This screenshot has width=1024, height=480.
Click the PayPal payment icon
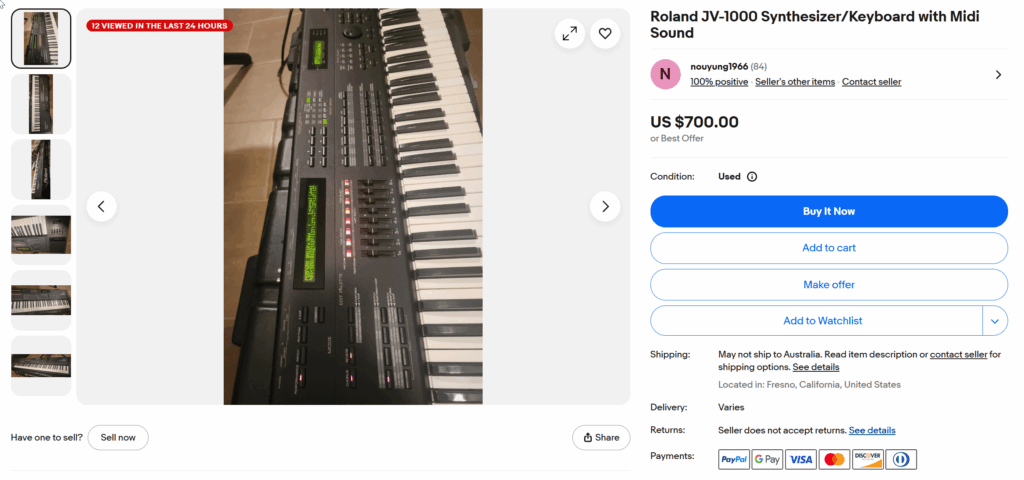[734, 459]
